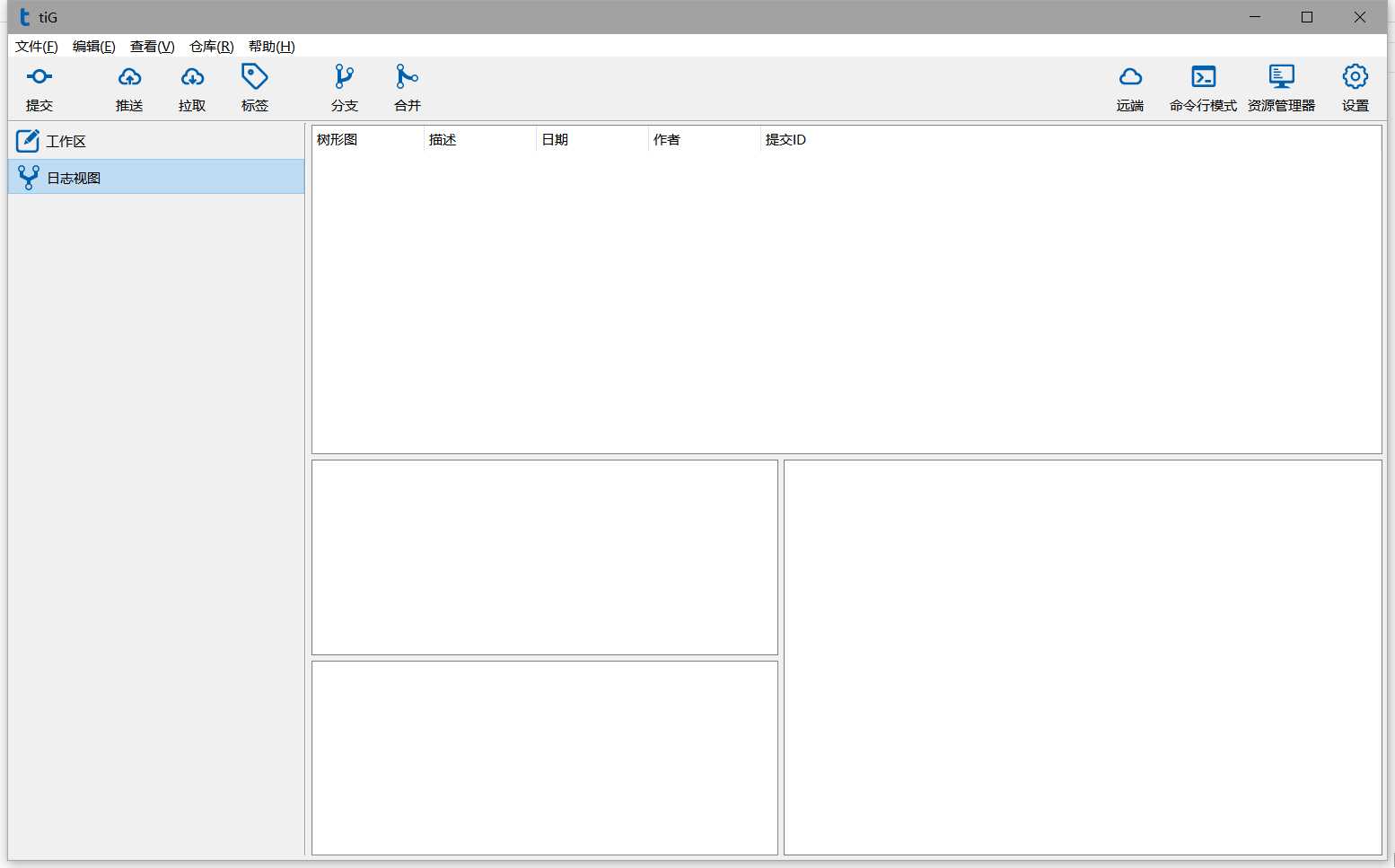Image resolution: width=1395 pixels, height=868 pixels.
Task: Click the 日期 column header
Action: pos(592,139)
